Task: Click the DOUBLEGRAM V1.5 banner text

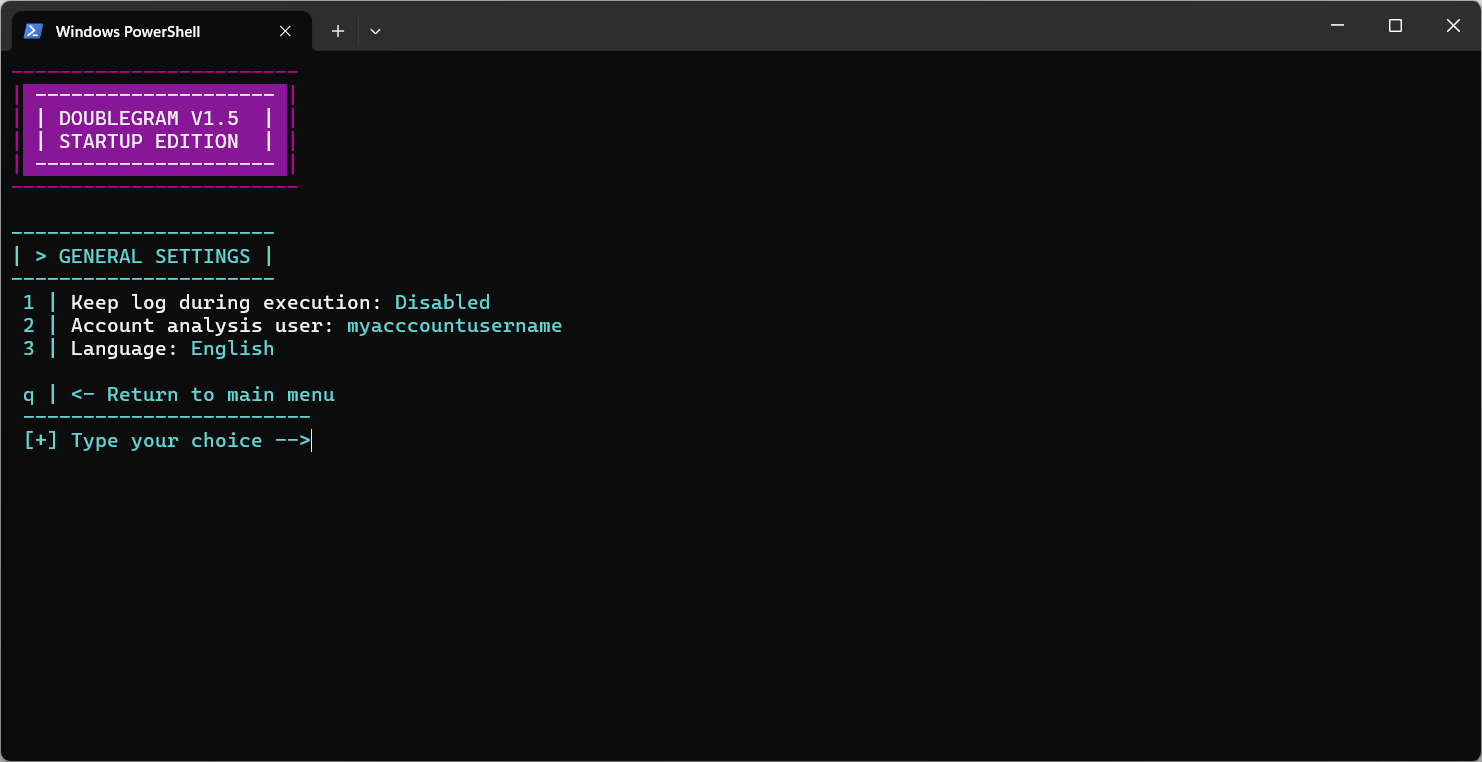Action: [148, 119]
